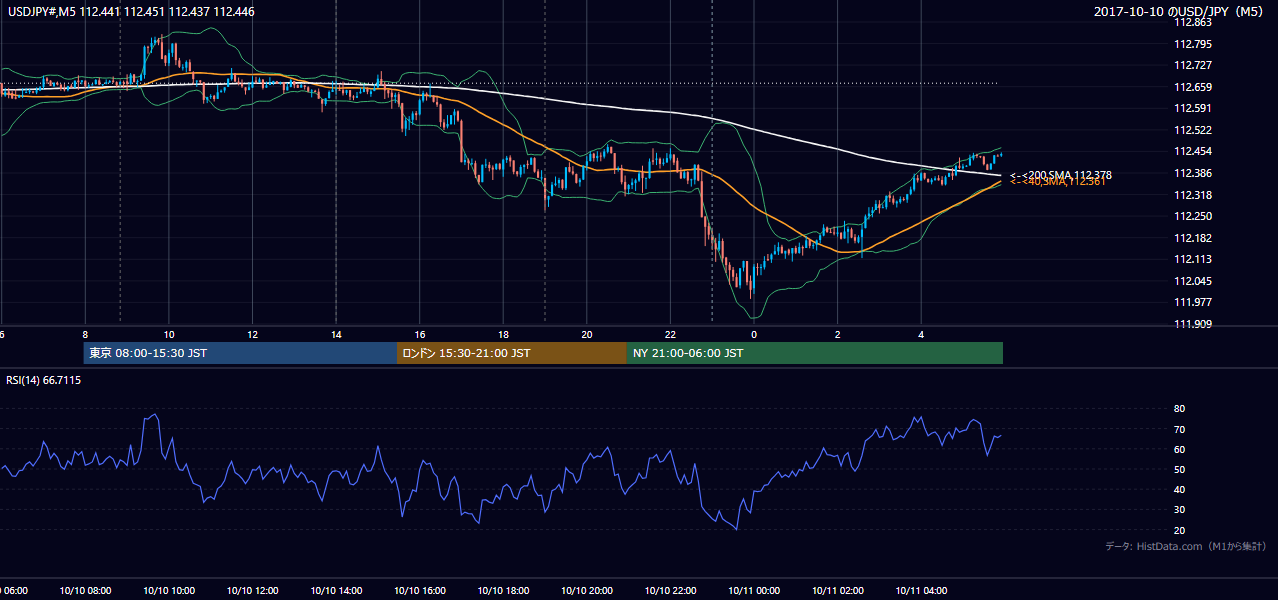Click the 10/10 20:00 time axis label
Screen dimensions: 1278x600
(587, 591)
